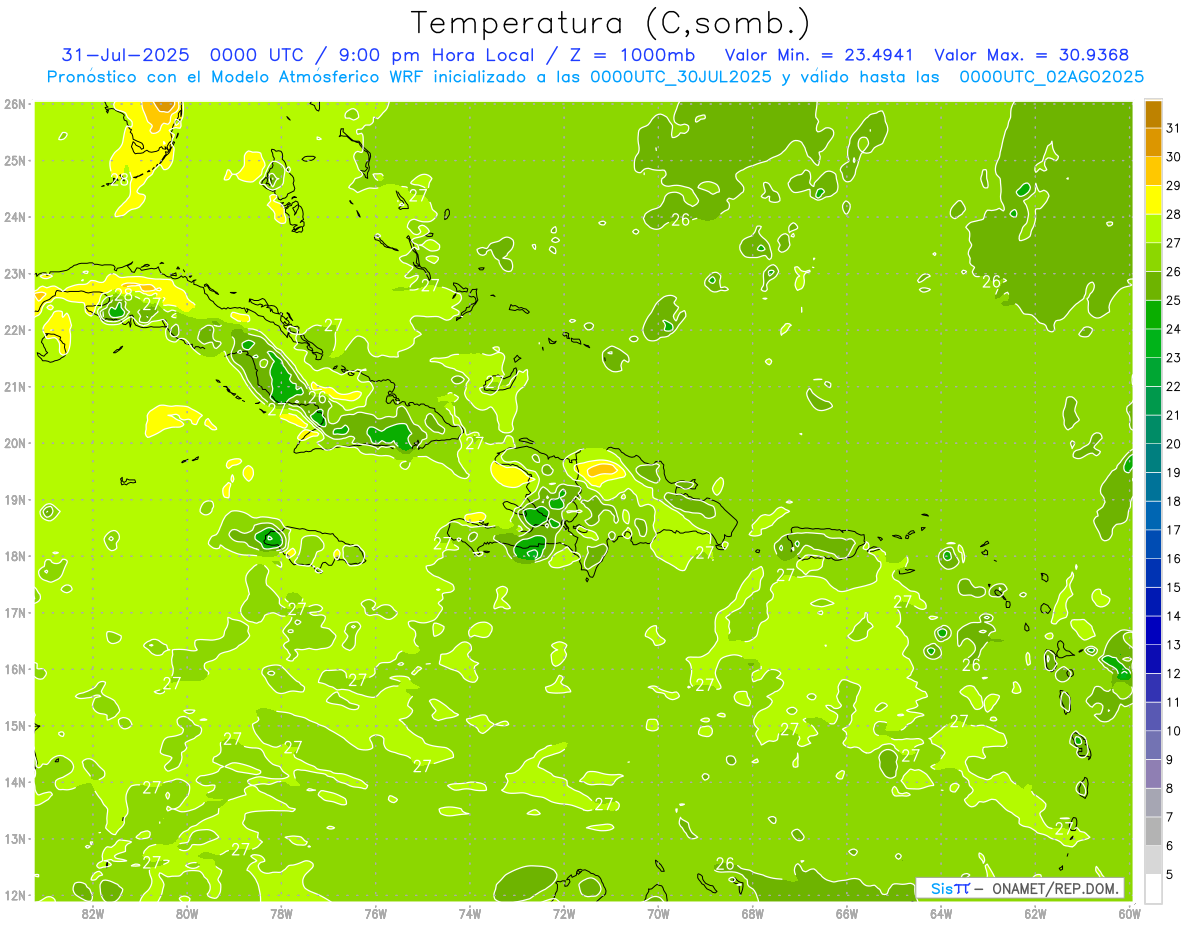The width and height of the screenshot is (1200, 927).
Task: Click the colorbar label '24'
Action: (x=1174, y=329)
